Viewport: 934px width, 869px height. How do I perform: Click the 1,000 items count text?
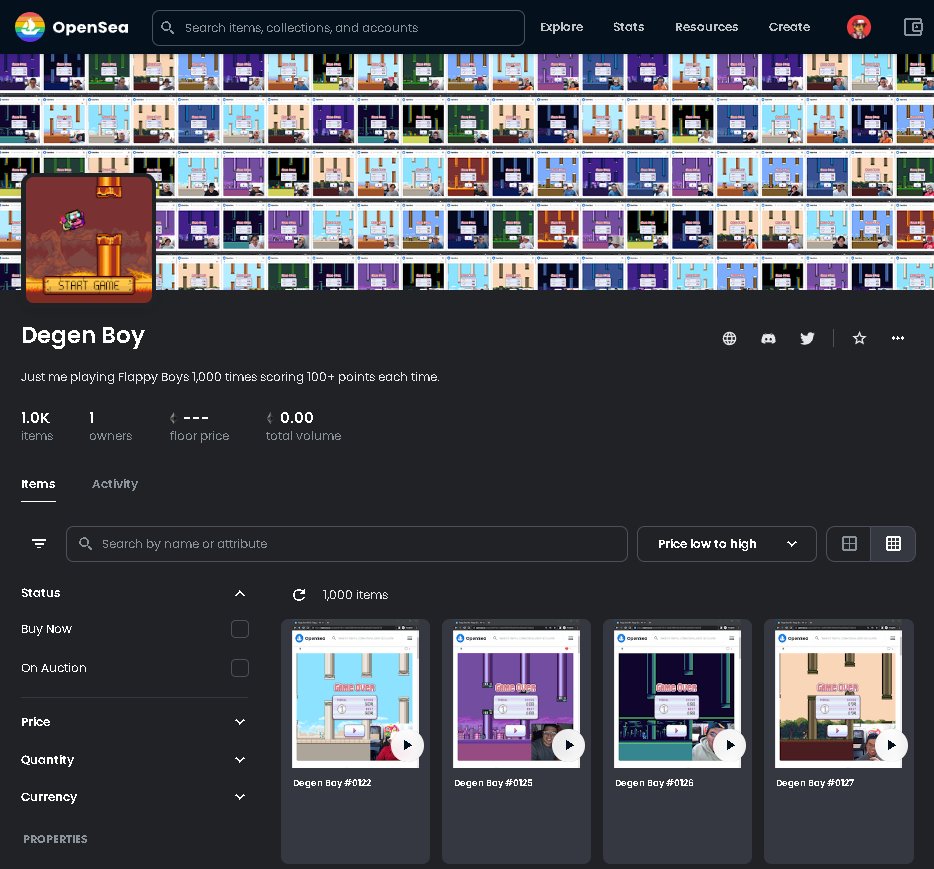(355, 594)
